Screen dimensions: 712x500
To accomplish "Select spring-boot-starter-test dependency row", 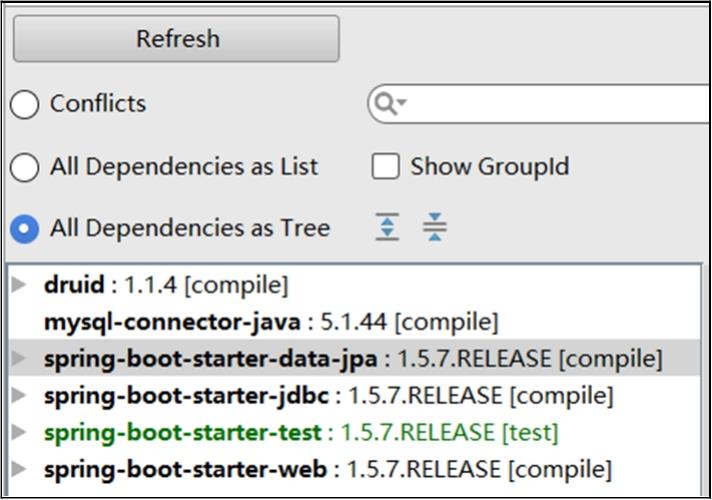I will [300, 432].
